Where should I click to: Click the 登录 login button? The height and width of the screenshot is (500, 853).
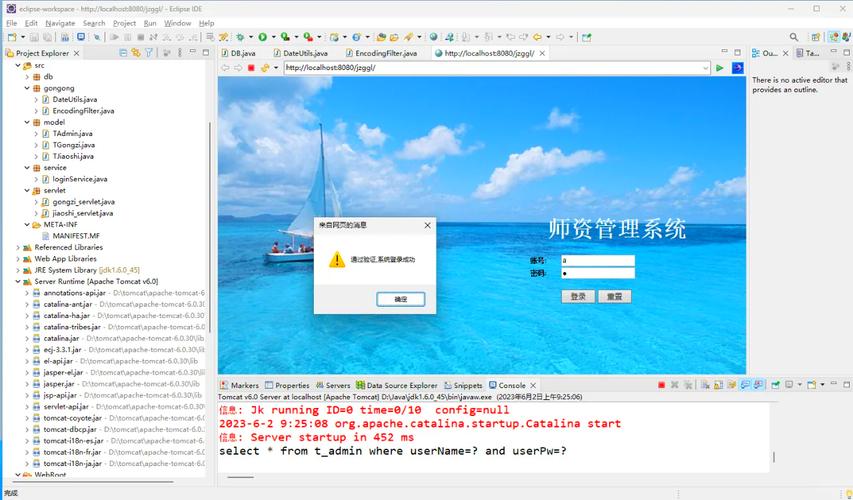(x=578, y=297)
